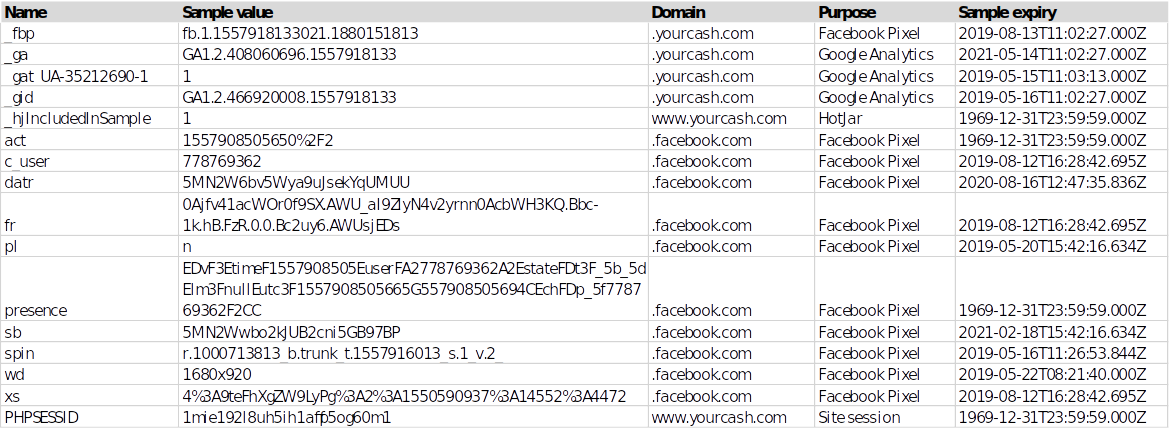Click the _gid cookie name cell
1169x428 pixels.
pos(22,97)
